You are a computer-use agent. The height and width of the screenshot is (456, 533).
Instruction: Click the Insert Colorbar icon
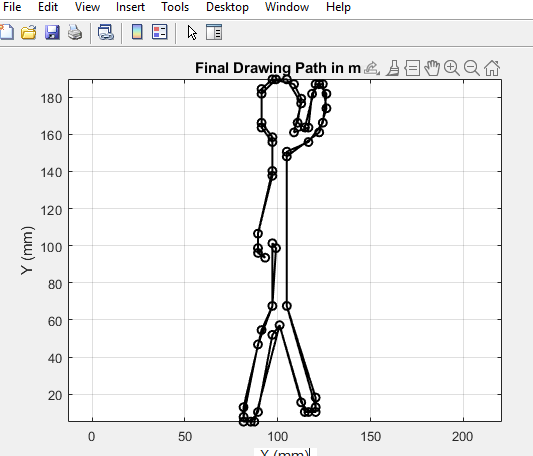[137, 32]
